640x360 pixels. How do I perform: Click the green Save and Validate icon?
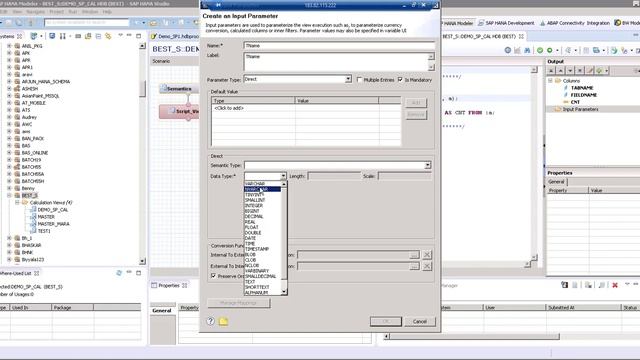540,50
